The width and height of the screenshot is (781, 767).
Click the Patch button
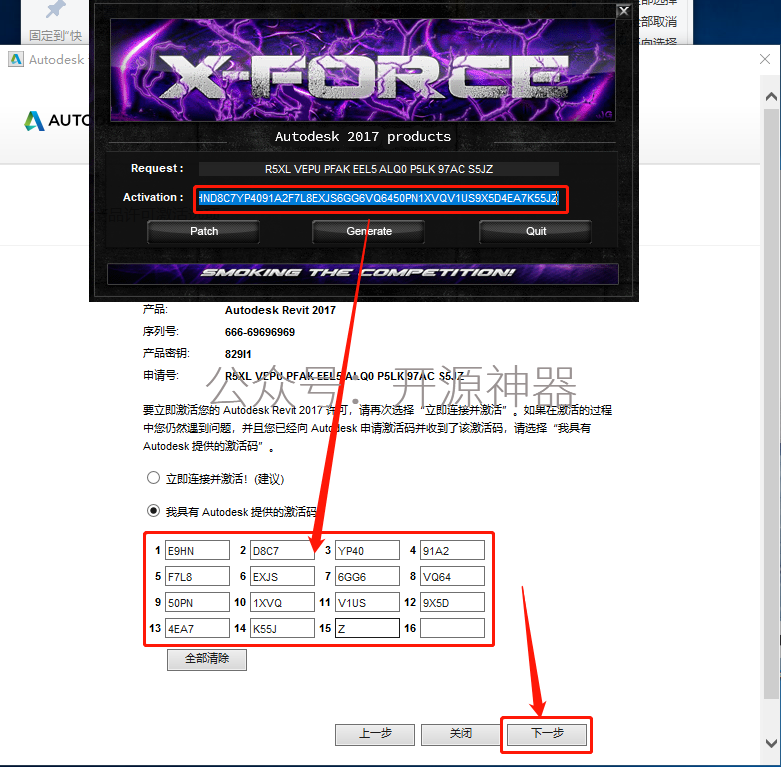click(204, 231)
